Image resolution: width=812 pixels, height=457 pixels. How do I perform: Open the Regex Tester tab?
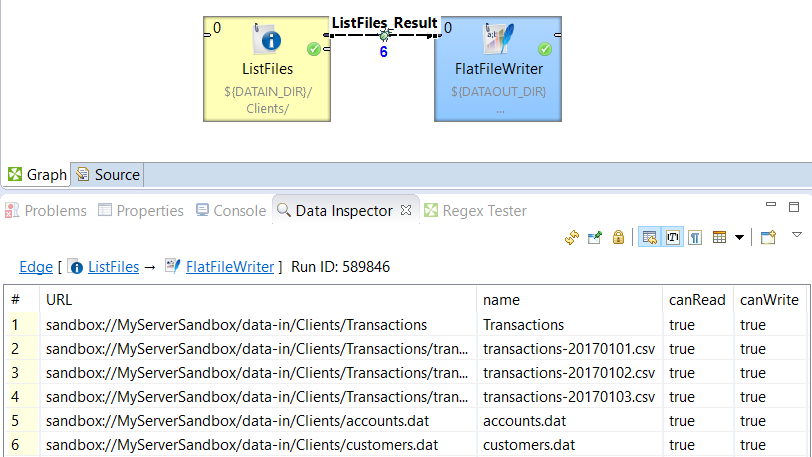(x=475, y=211)
